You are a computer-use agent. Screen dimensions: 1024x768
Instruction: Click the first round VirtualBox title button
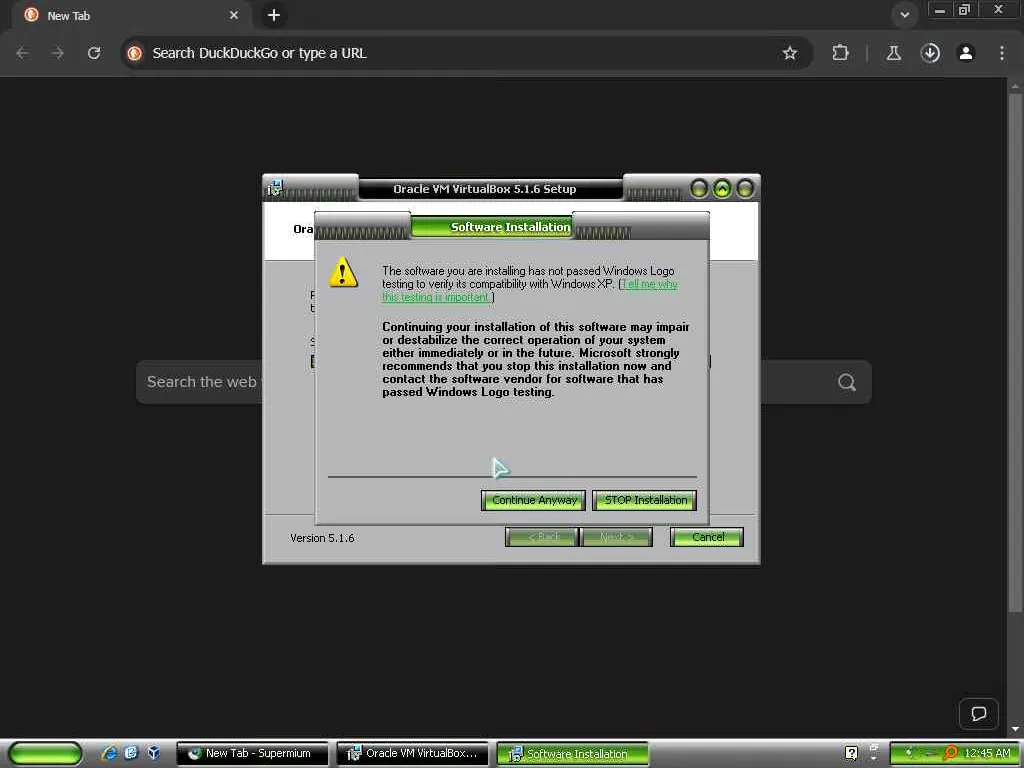tap(699, 189)
